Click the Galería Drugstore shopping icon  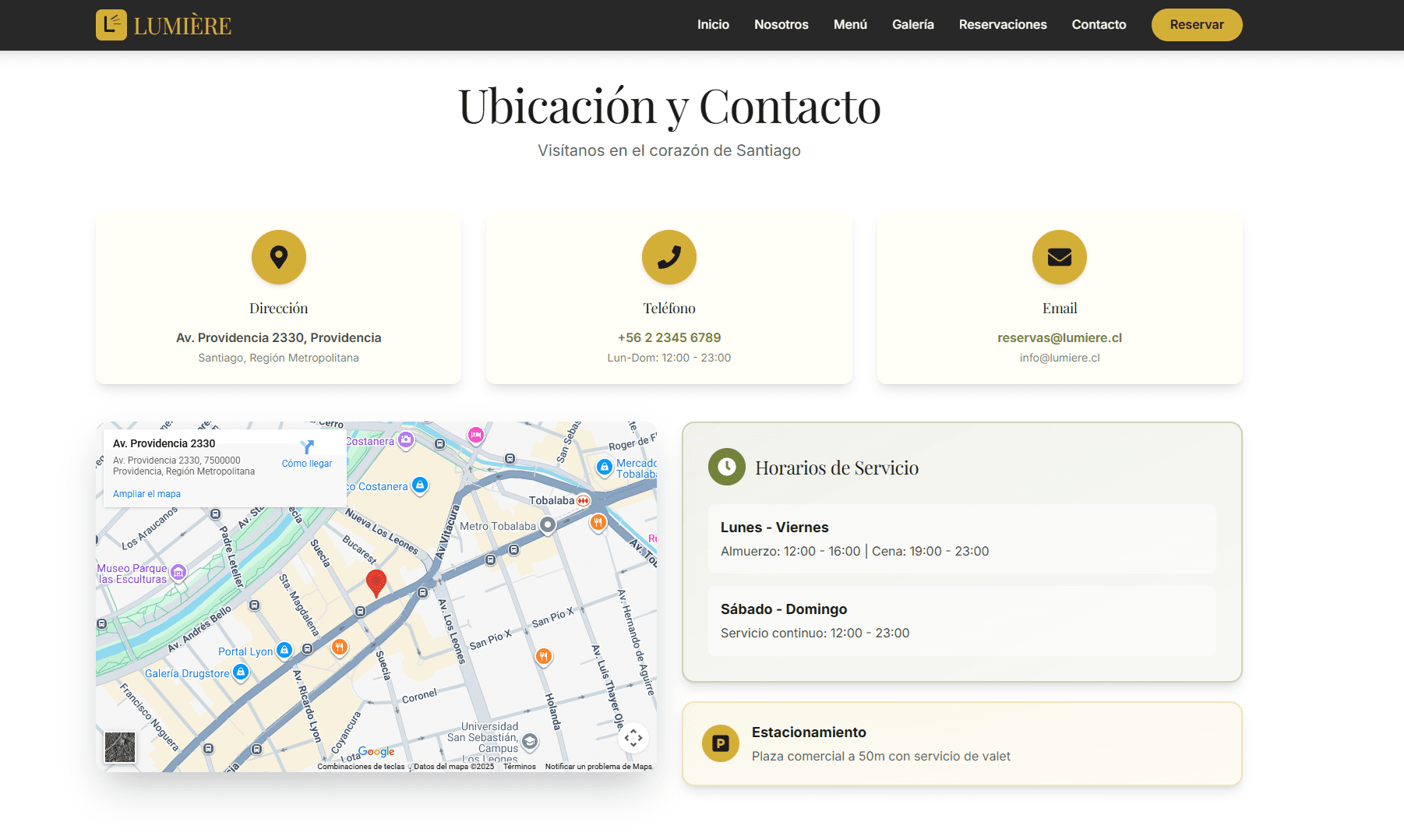[x=241, y=672]
